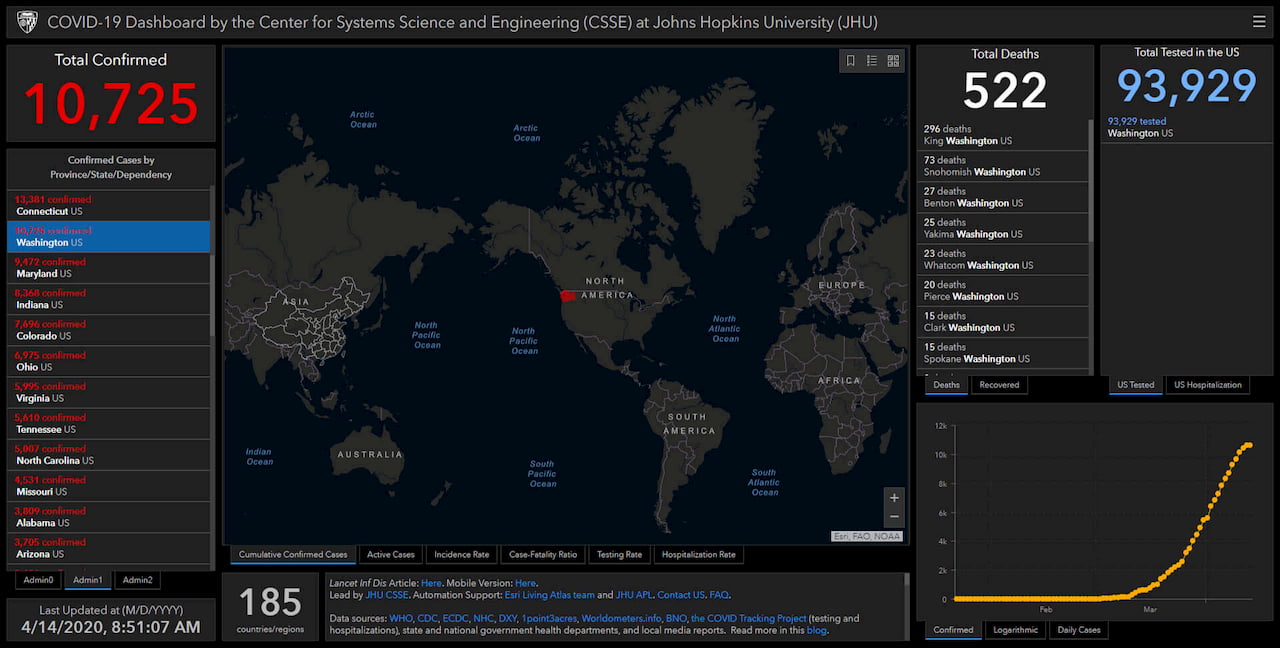Click the red Washington state on map

[x=570, y=296]
